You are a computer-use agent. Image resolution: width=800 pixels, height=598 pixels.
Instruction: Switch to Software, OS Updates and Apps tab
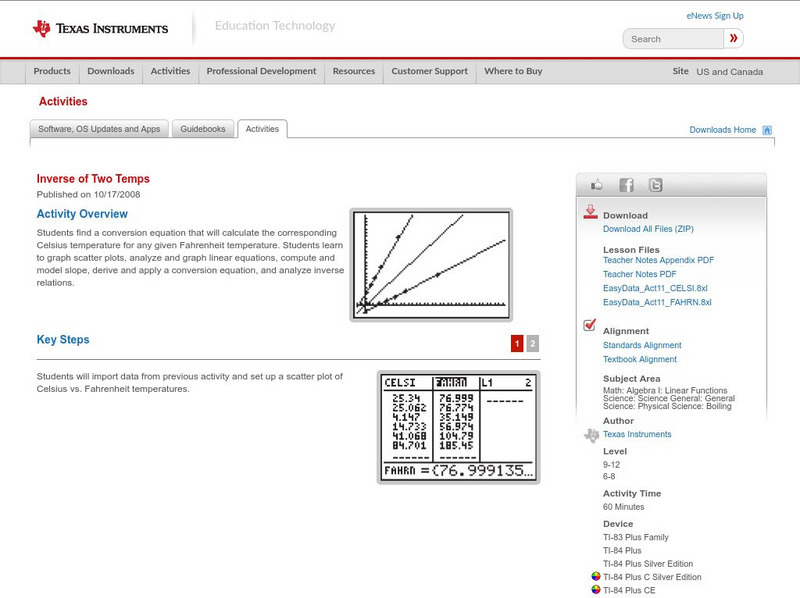[x=99, y=129]
